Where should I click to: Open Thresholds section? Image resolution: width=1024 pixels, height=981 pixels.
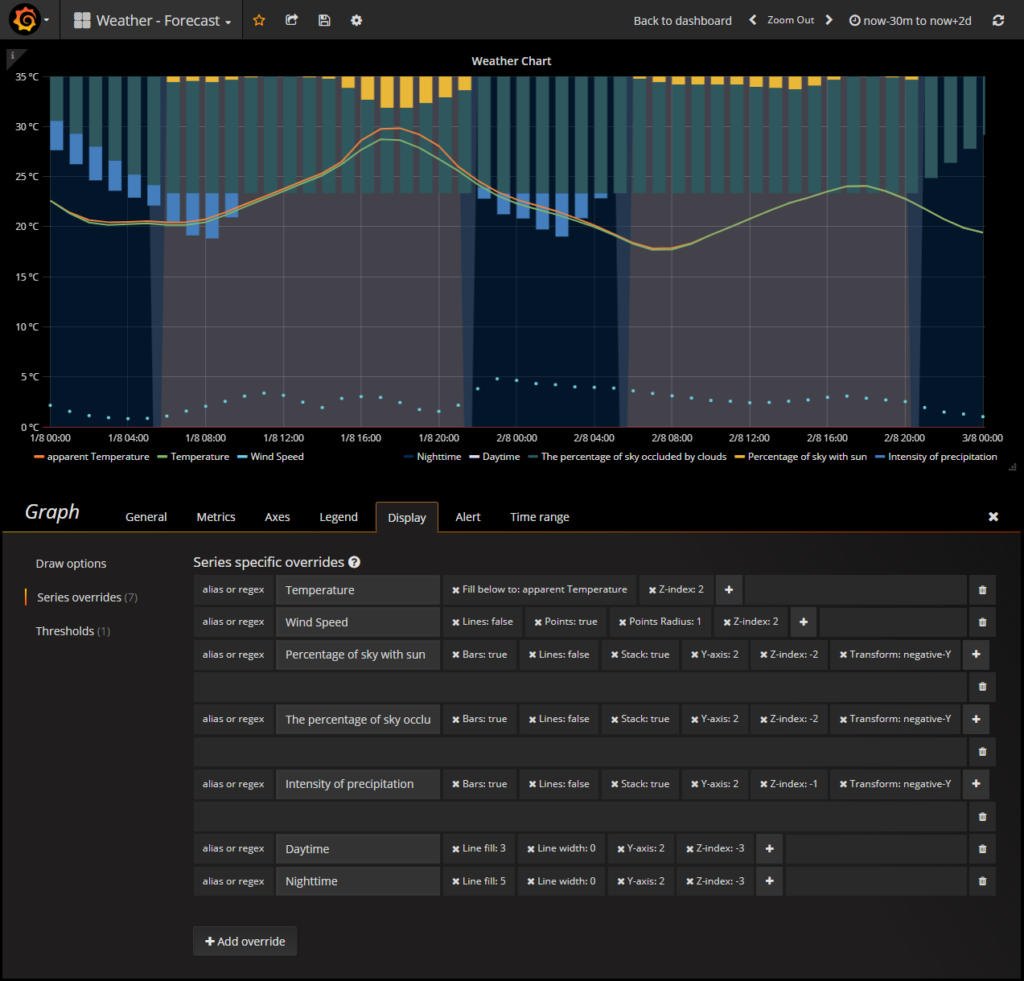72,631
